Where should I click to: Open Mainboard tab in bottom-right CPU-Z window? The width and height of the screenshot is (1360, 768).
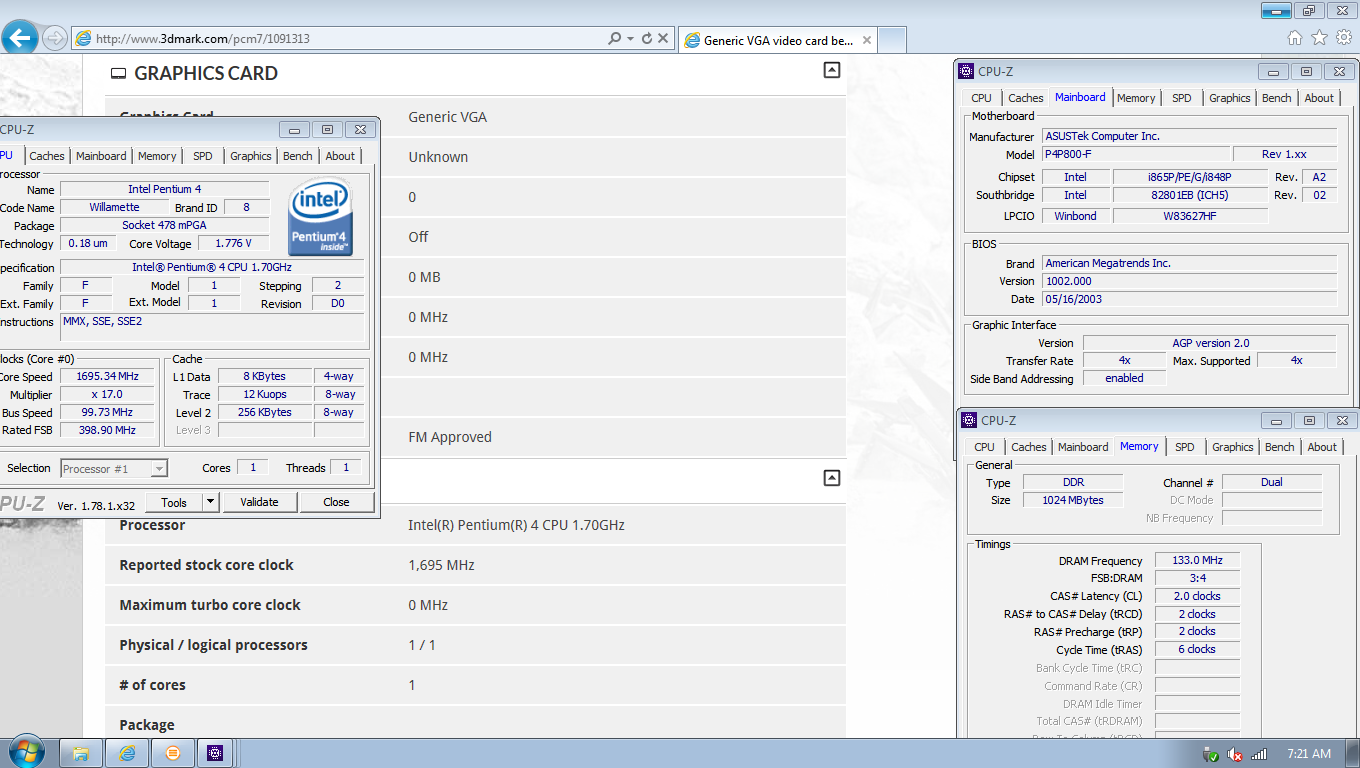pyautogui.click(x=1083, y=447)
